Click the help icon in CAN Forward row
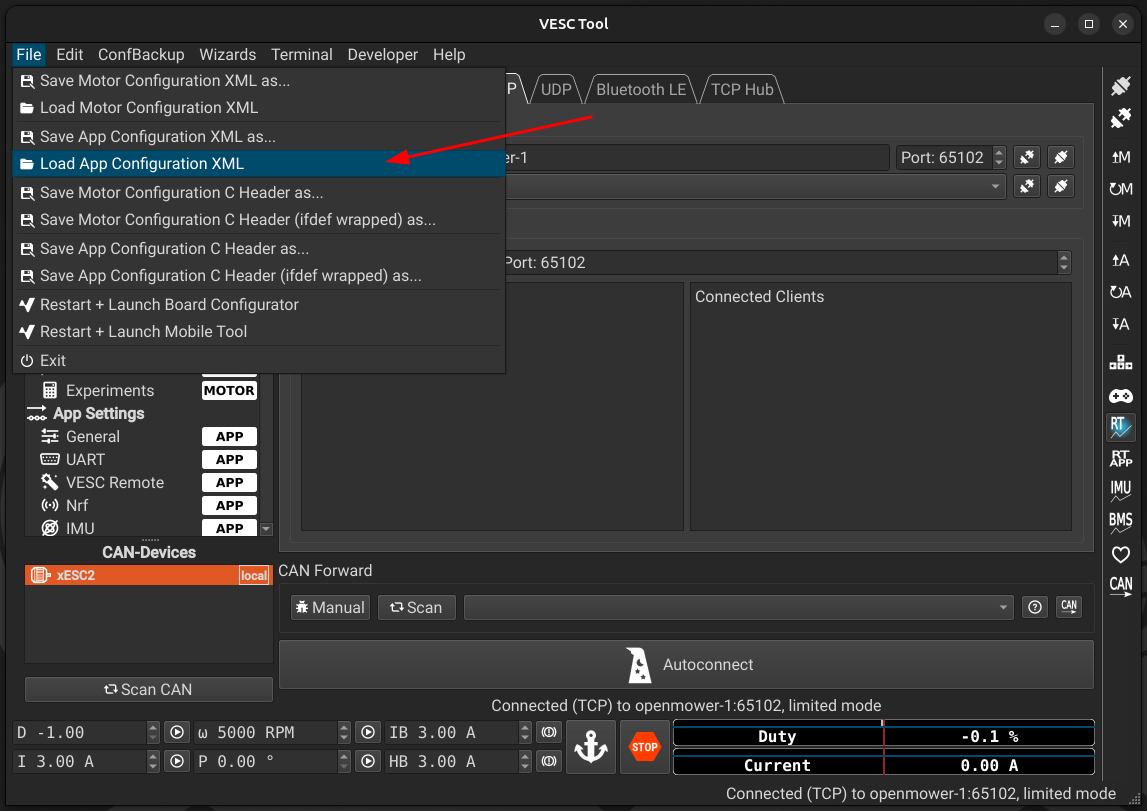The width and height of the screenshot is (1147, 811). pos(1035,607)
